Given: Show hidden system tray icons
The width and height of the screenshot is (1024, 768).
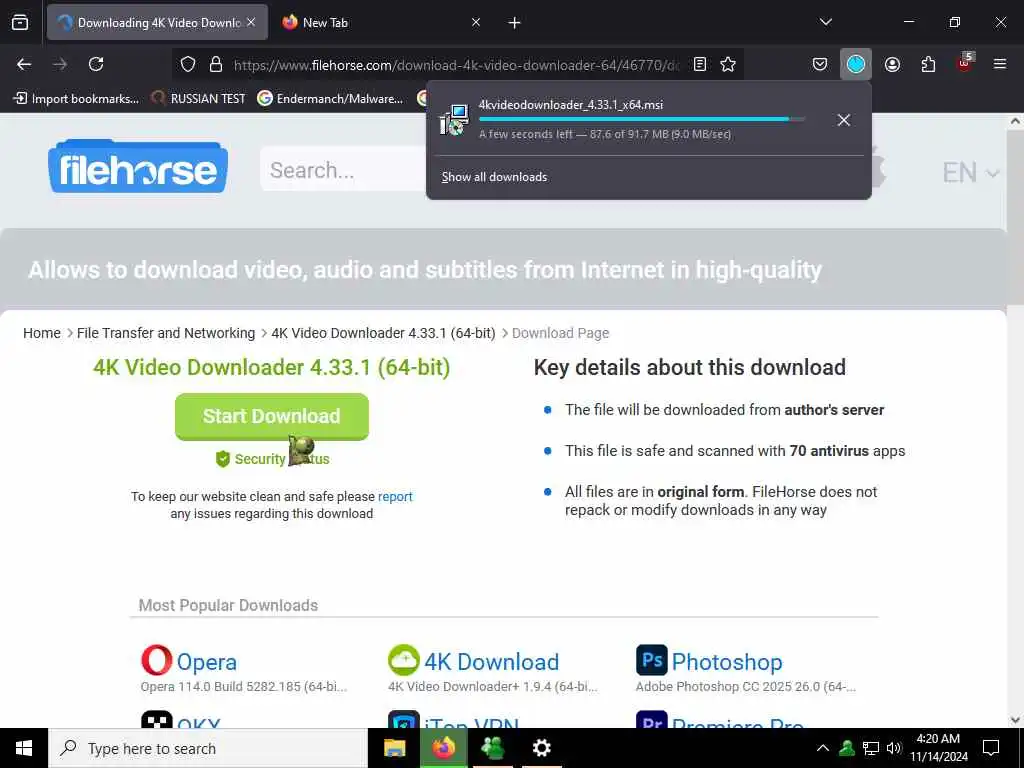Looking at the screenshot, I should click(822, 748).
